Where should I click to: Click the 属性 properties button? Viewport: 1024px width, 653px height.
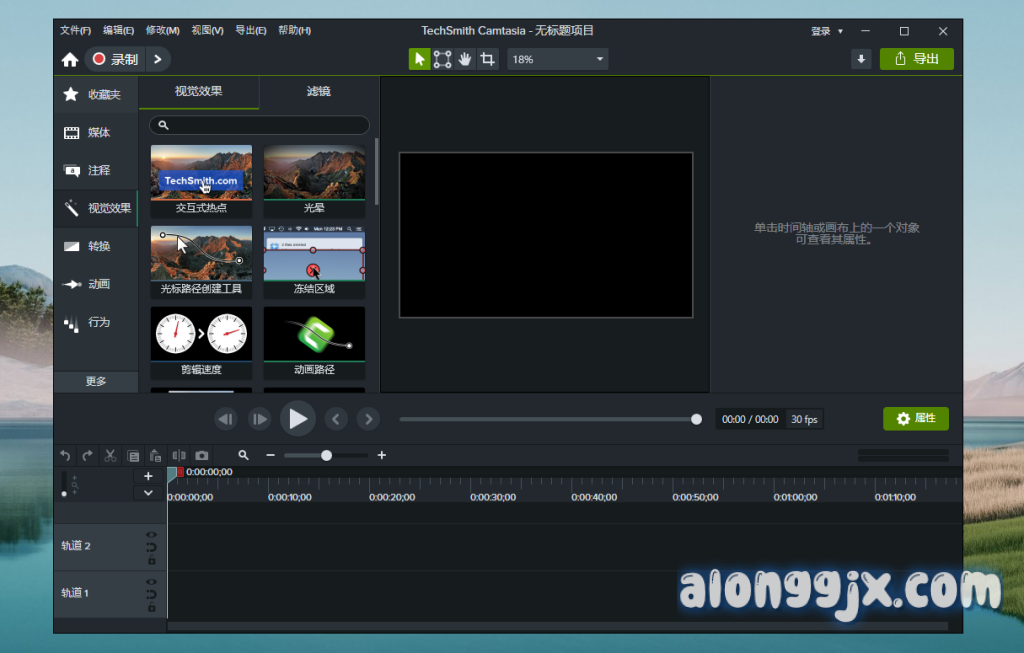coord(915,419)
